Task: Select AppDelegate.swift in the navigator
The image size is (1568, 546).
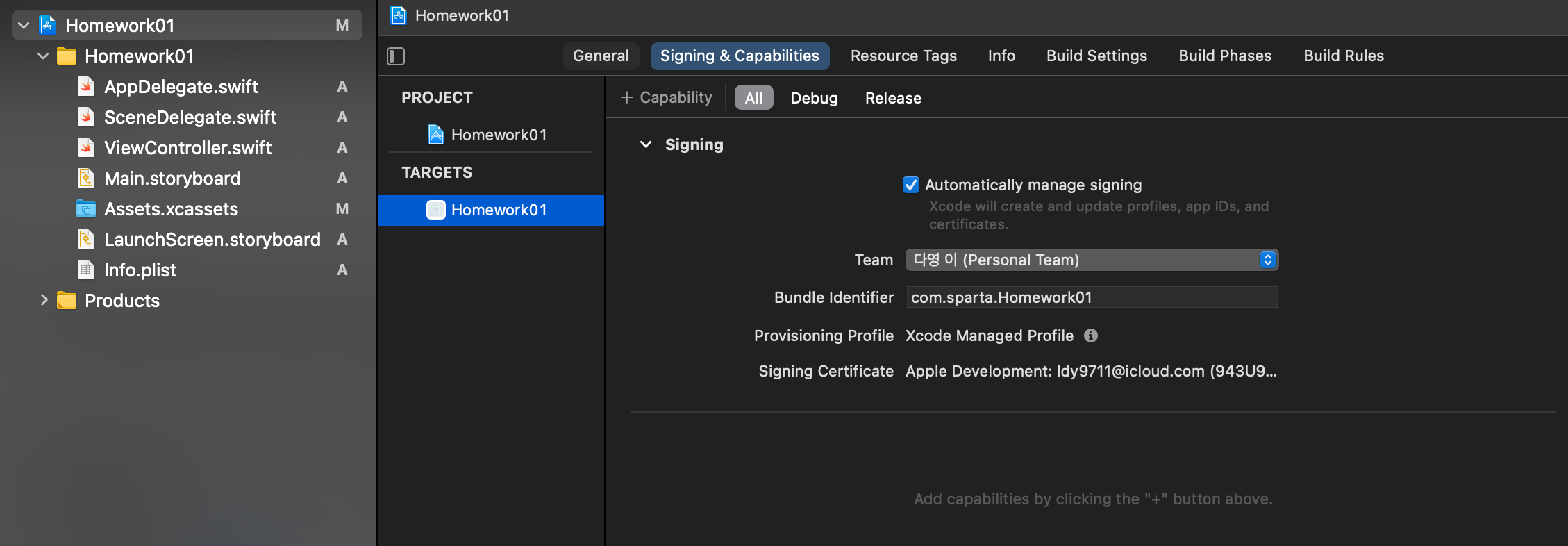Action: click(181, 87)
